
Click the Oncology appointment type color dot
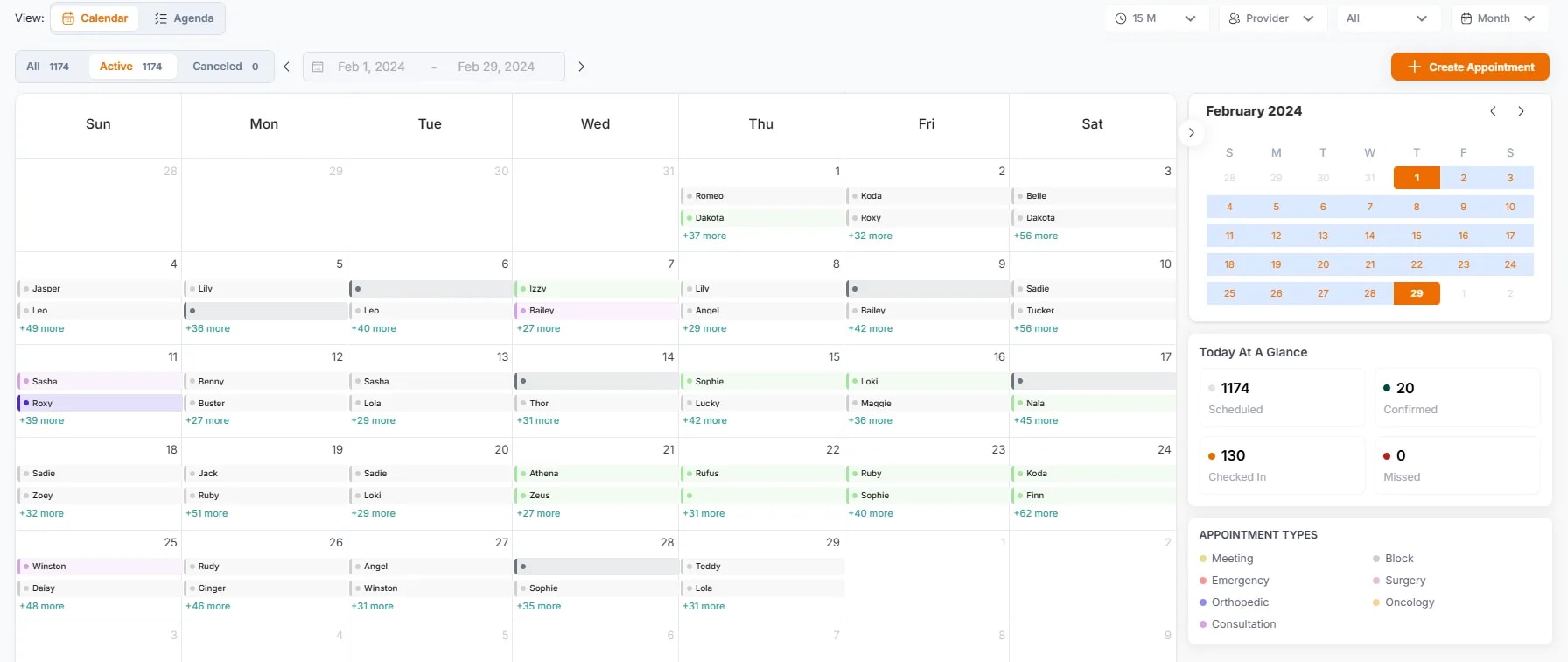[1376, 602]
